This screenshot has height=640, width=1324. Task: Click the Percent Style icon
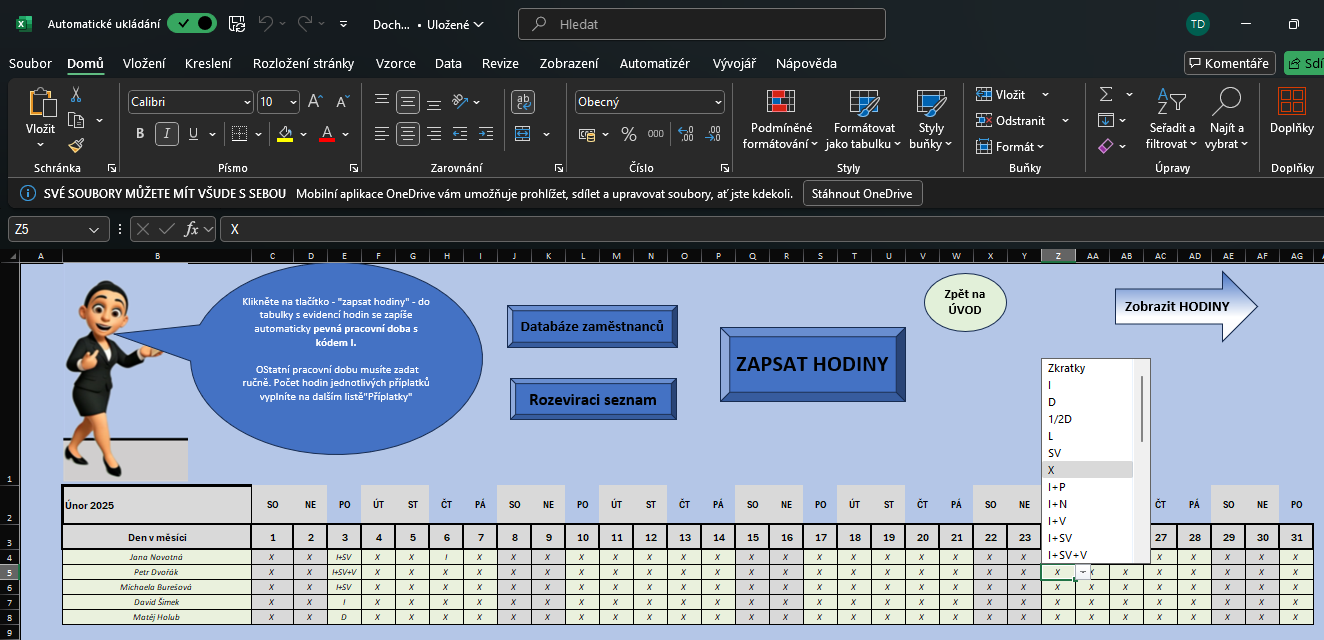coord(629,134)
